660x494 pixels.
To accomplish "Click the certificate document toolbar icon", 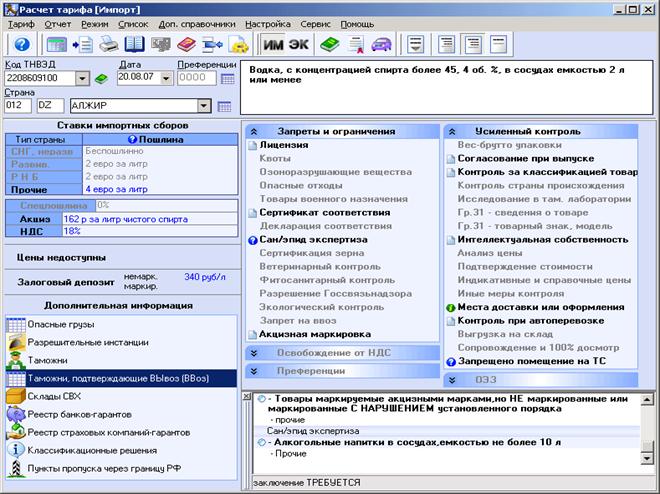I will click(x=356, y=44).
